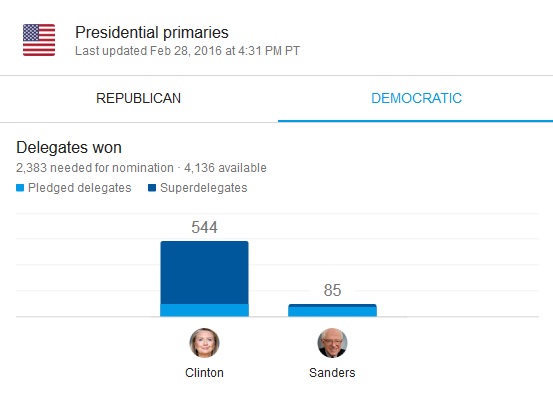Click Clinton's portrait photo
Screen dimensions: 553x393
point(204,343)
